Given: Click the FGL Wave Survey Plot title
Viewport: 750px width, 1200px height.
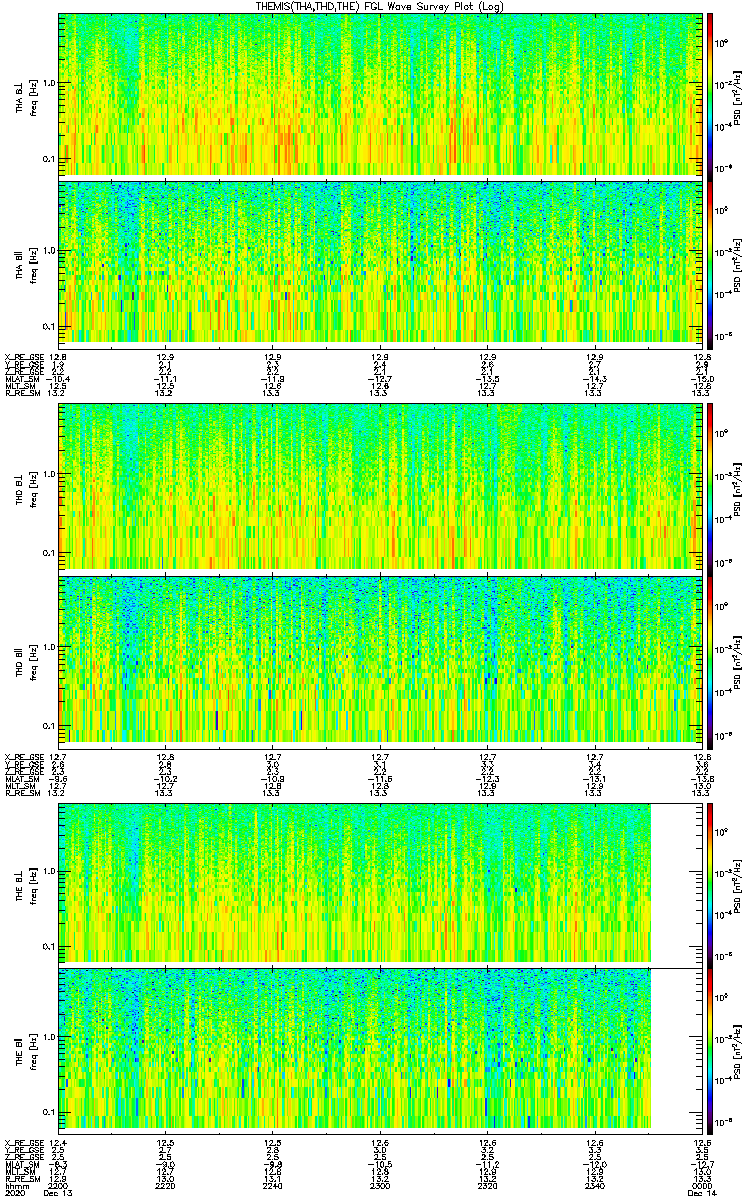Looking at the screenshot, I should tap(380, 7).
